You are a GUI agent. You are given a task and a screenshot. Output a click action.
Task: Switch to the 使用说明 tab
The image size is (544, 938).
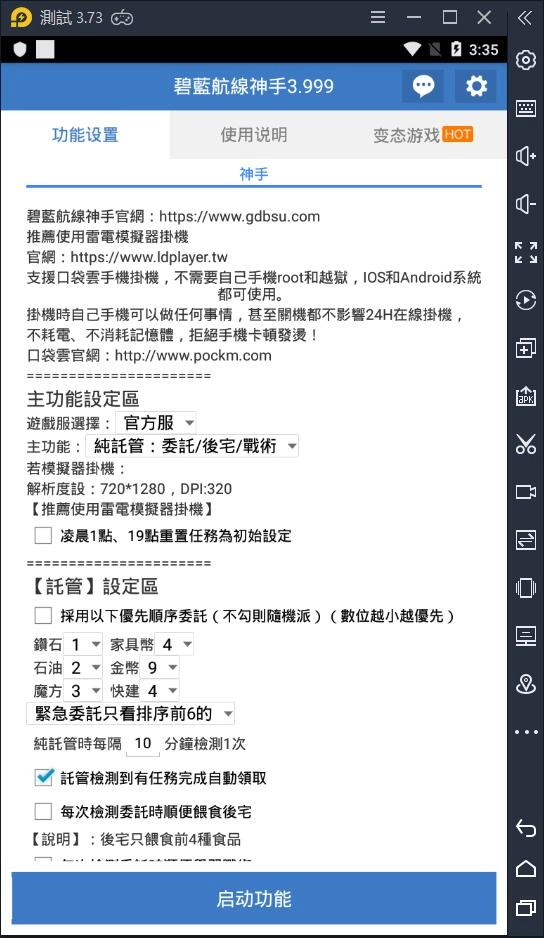(254, 135)
